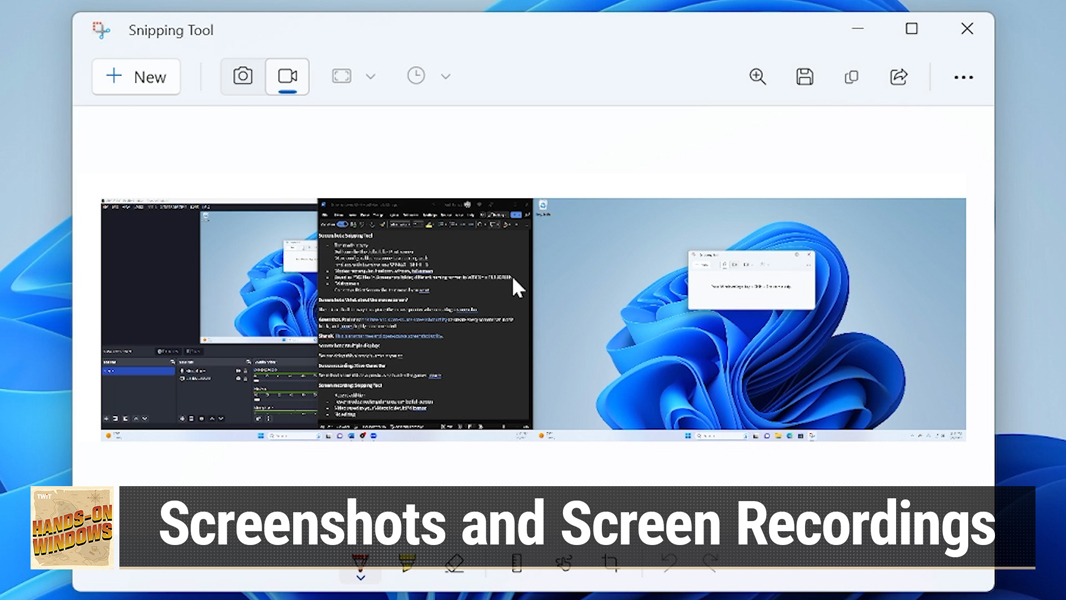Screen dimensions: 1066x600
Task: Click the Zoom magnifier icon
Action: (757, 77)
